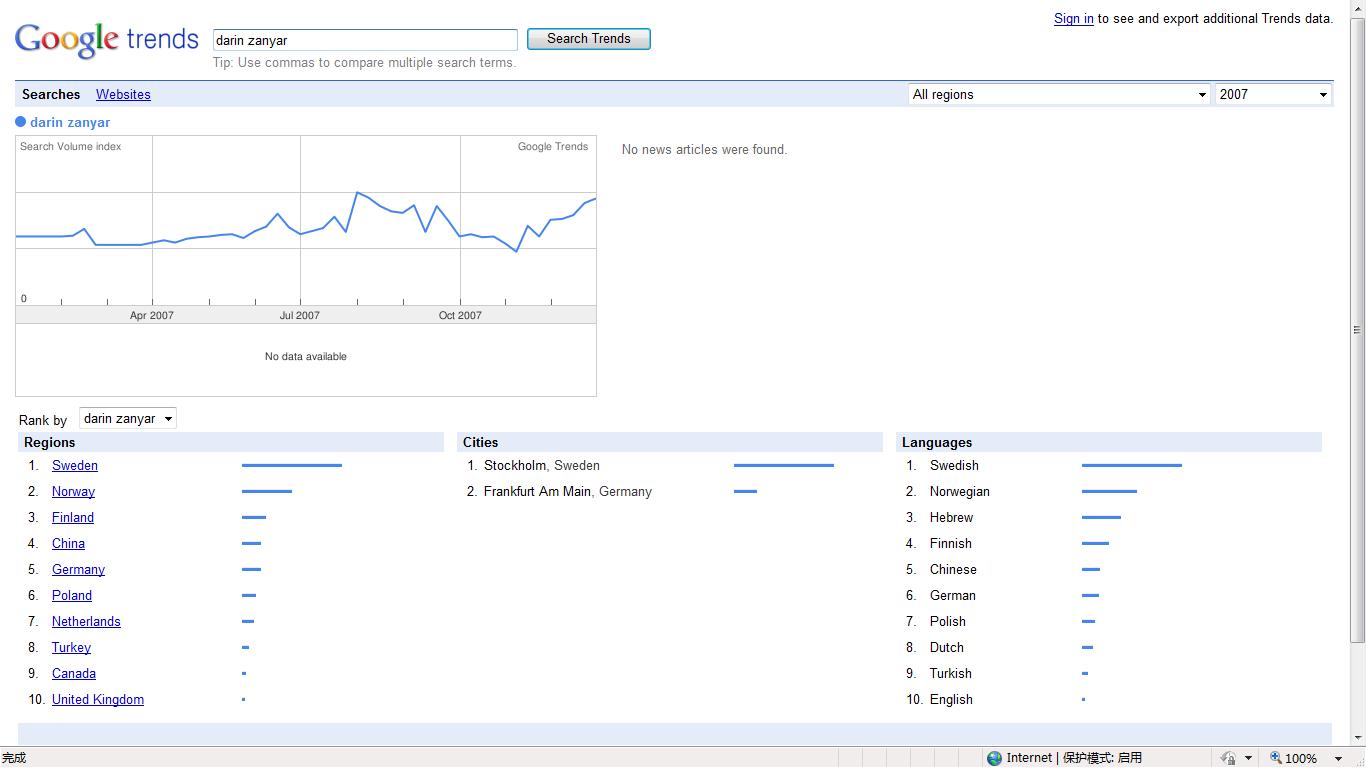Click the scrollbar down arrow
The image size is (1366, 768).
(1357, 738)
